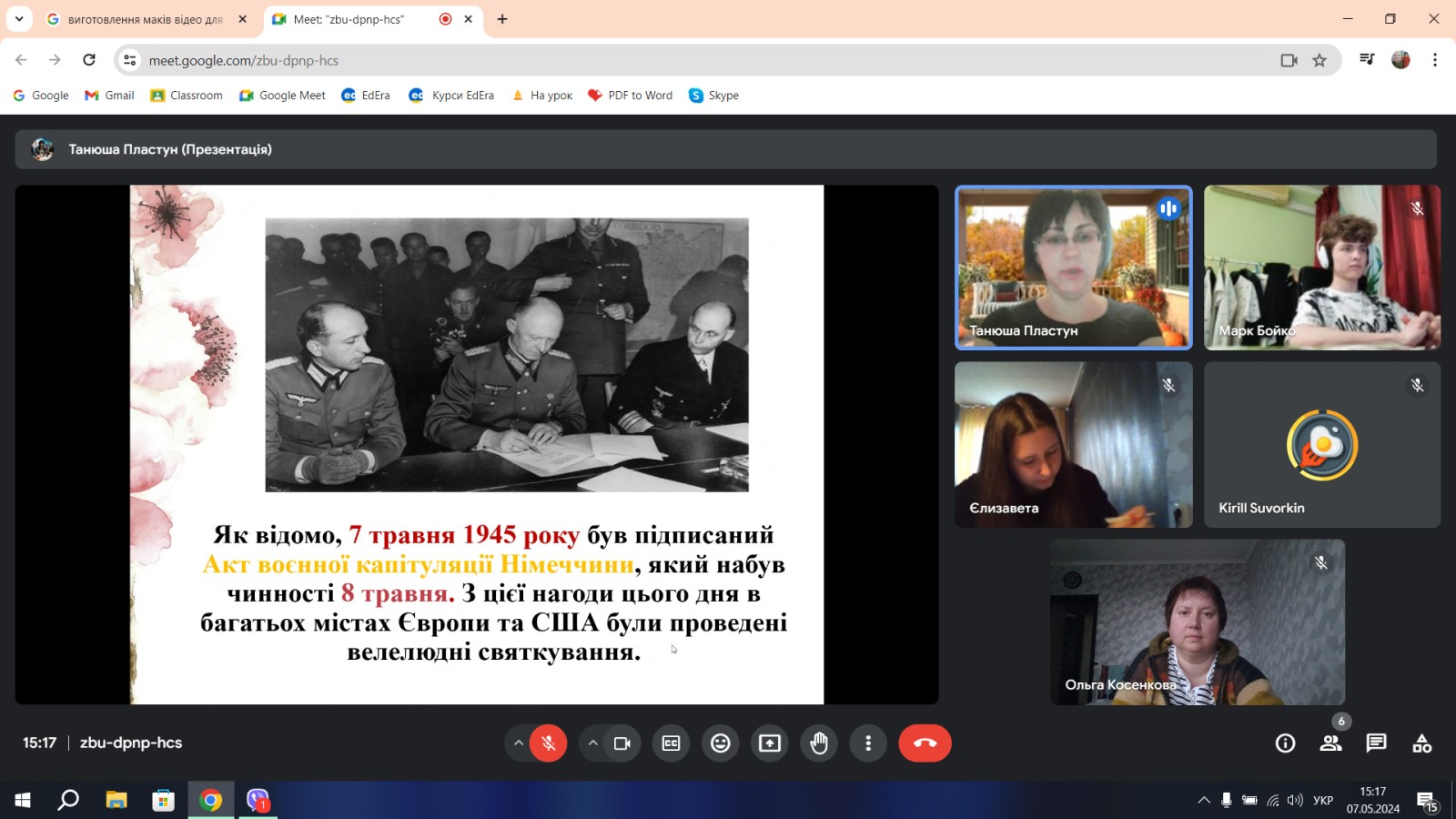Open the activities icon

click(1421, 743)
